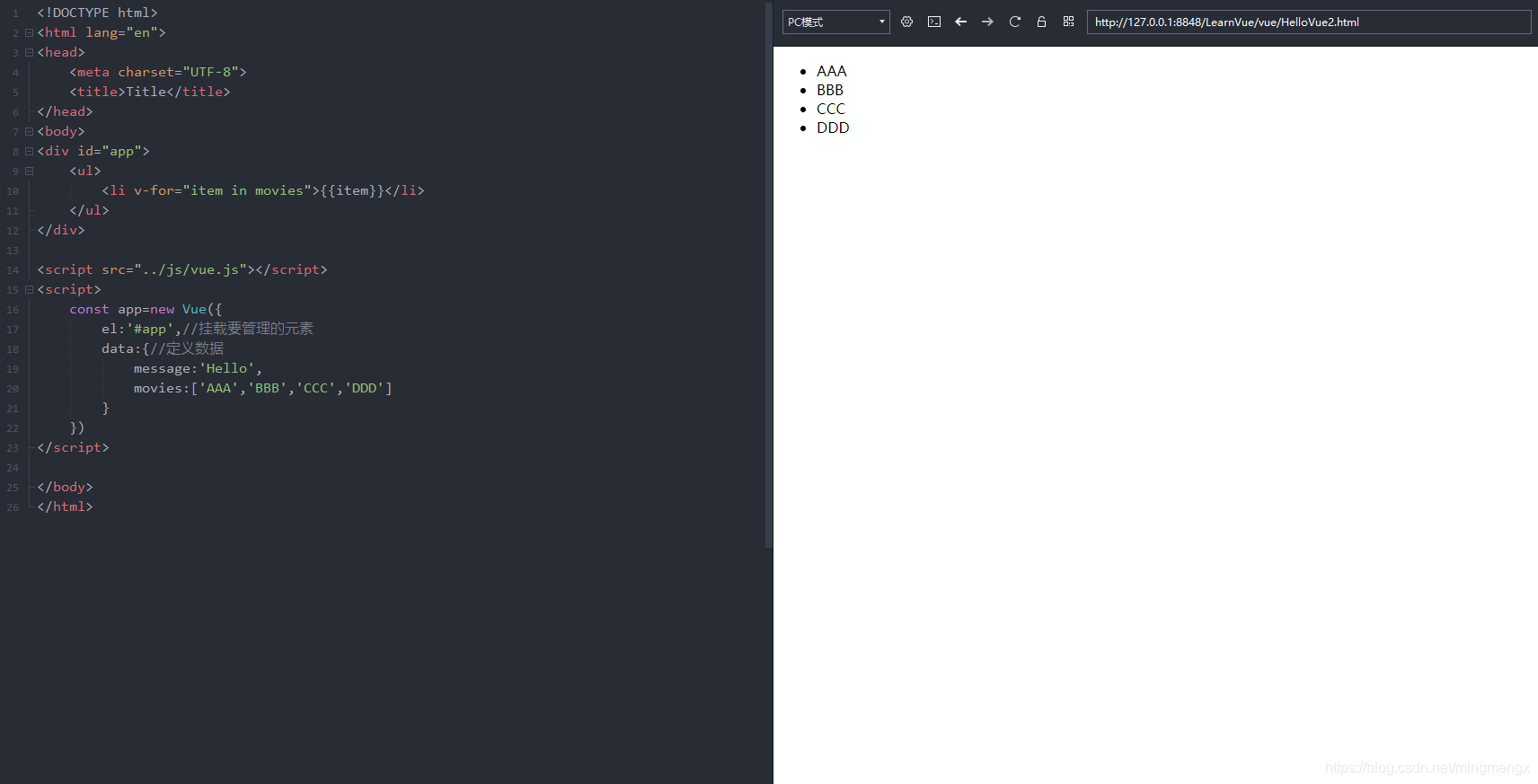The width and height of the screenshot is (1538, 784).
Task: Click the message:'Hello', line
Action: 199,368
